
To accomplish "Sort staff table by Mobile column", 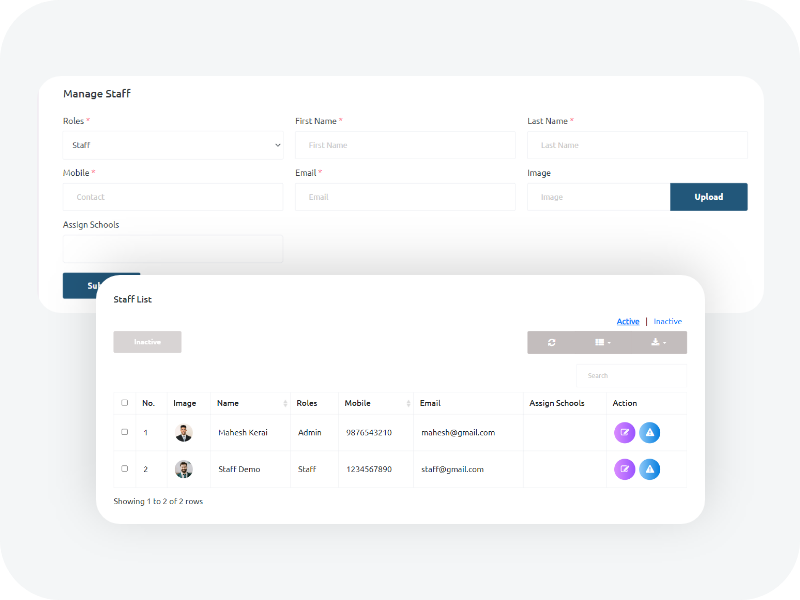I will point(376,403).
